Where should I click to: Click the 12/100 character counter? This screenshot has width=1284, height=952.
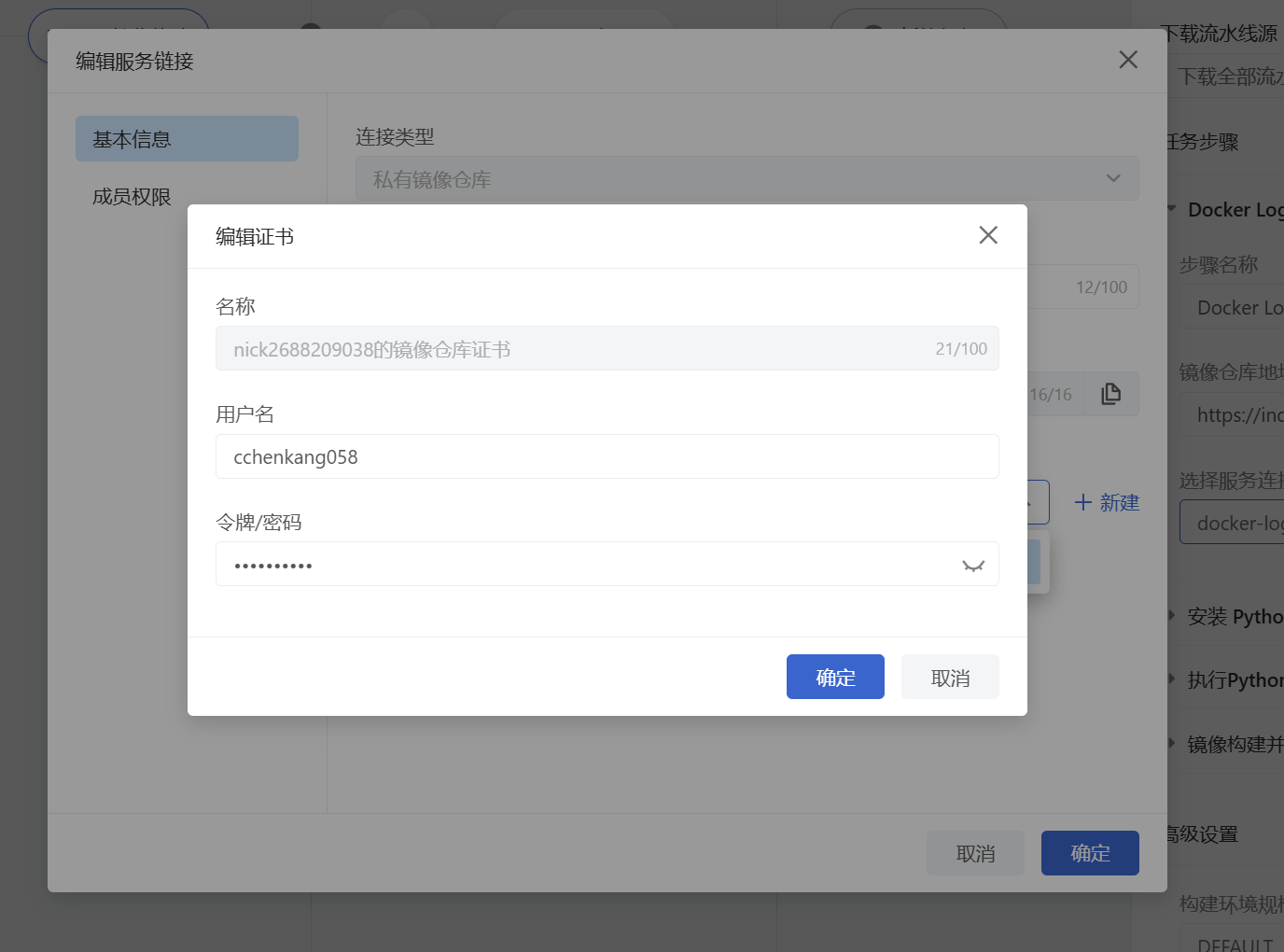(x=1101, y=287)
